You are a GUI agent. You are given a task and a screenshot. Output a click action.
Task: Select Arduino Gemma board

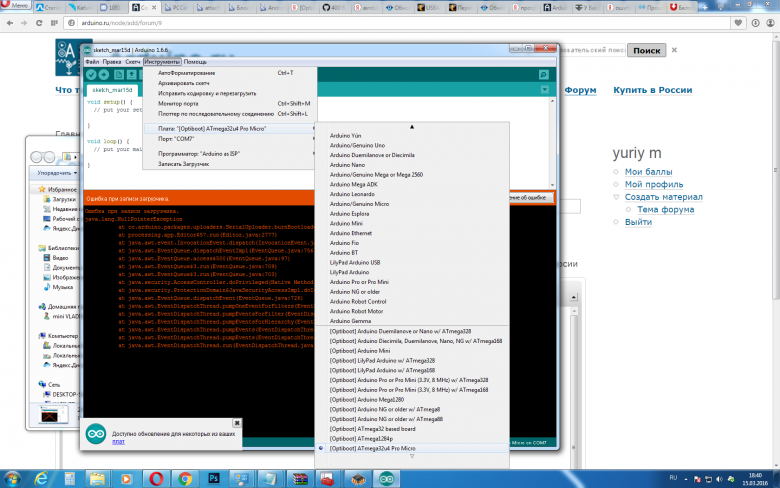[412, 321]
